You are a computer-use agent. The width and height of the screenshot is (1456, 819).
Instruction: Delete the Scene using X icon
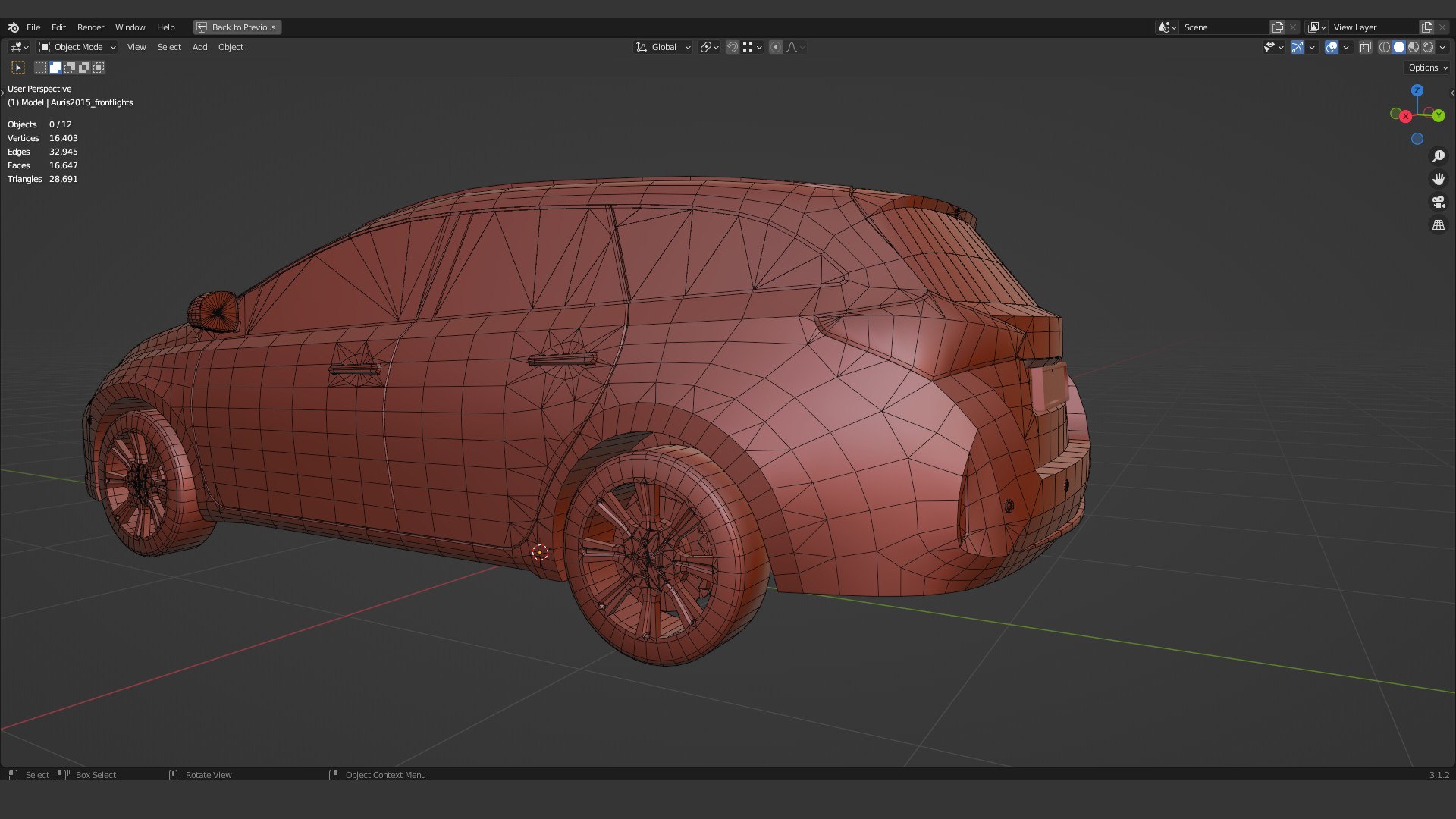1293,27
